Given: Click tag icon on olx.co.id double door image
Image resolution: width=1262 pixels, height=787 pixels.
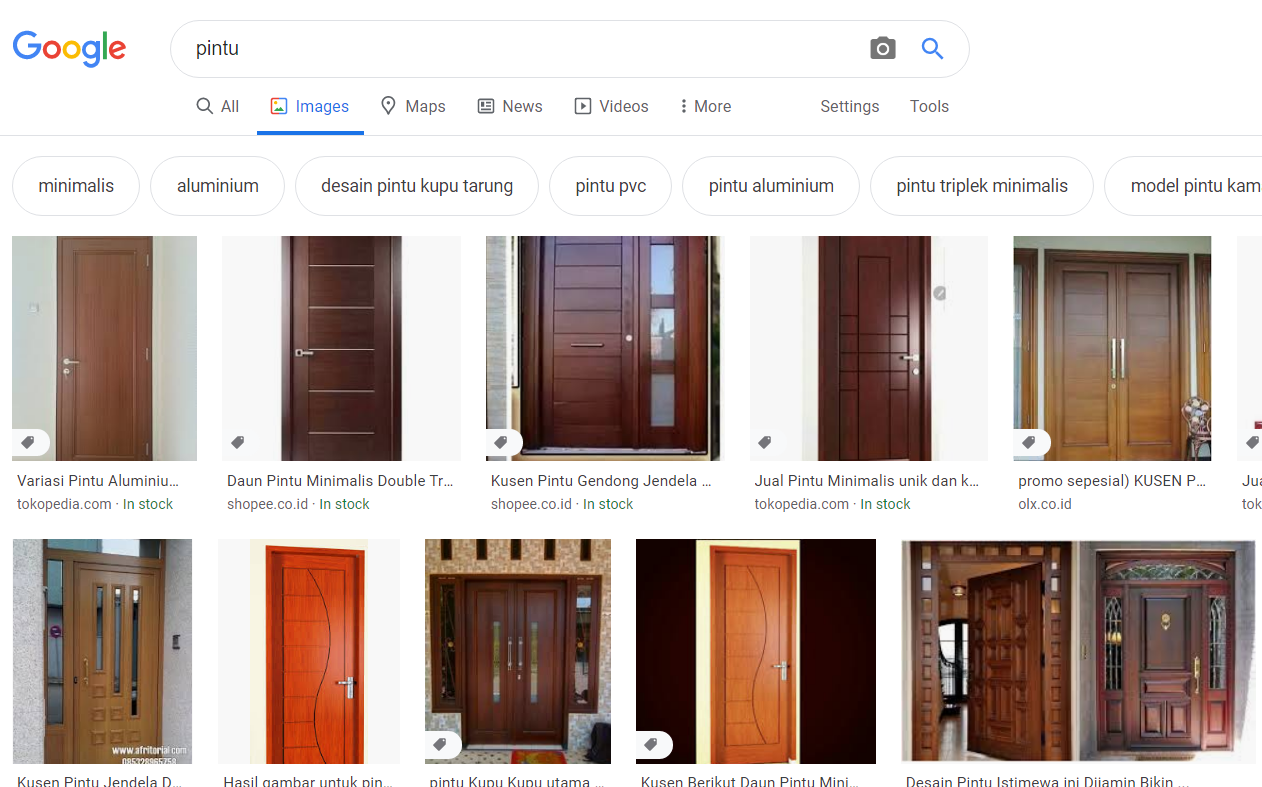Looking at the screenshot, I should click(x=1028, y=442).
